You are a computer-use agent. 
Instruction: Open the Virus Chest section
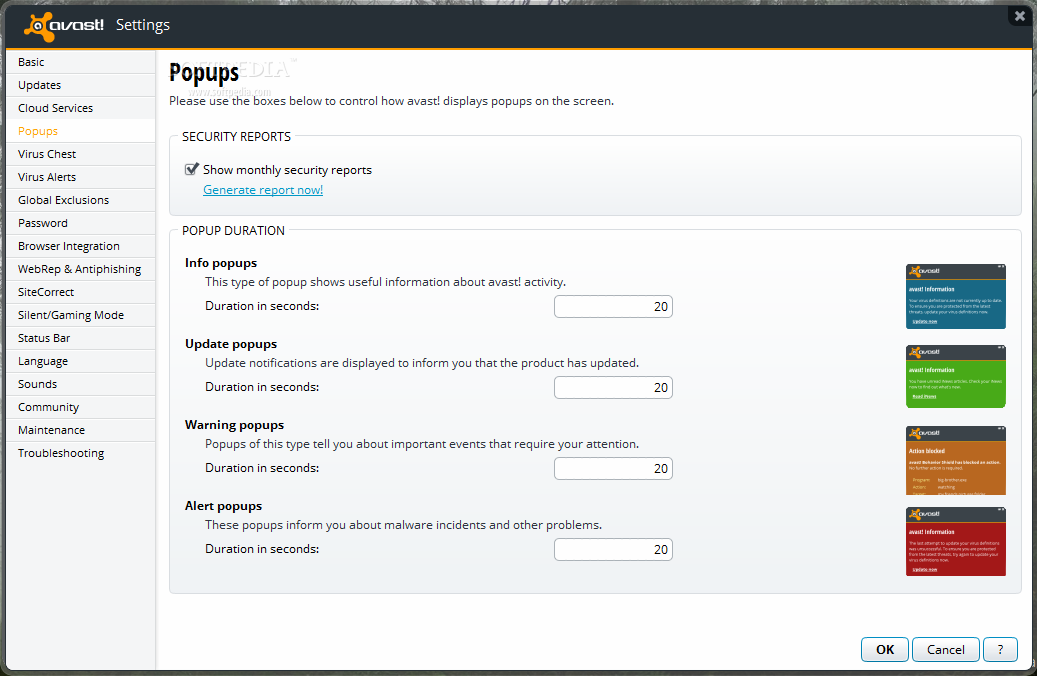[x=81, y=154]
